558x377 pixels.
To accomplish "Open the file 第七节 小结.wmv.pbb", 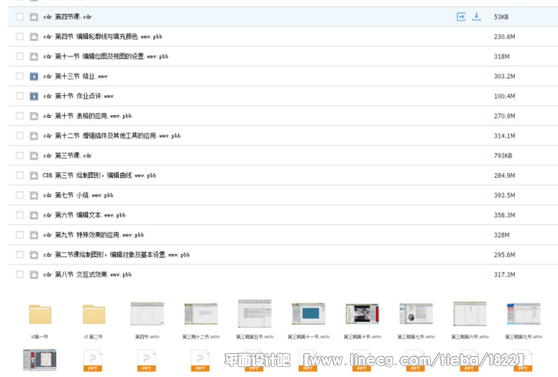I will [78, 195].
